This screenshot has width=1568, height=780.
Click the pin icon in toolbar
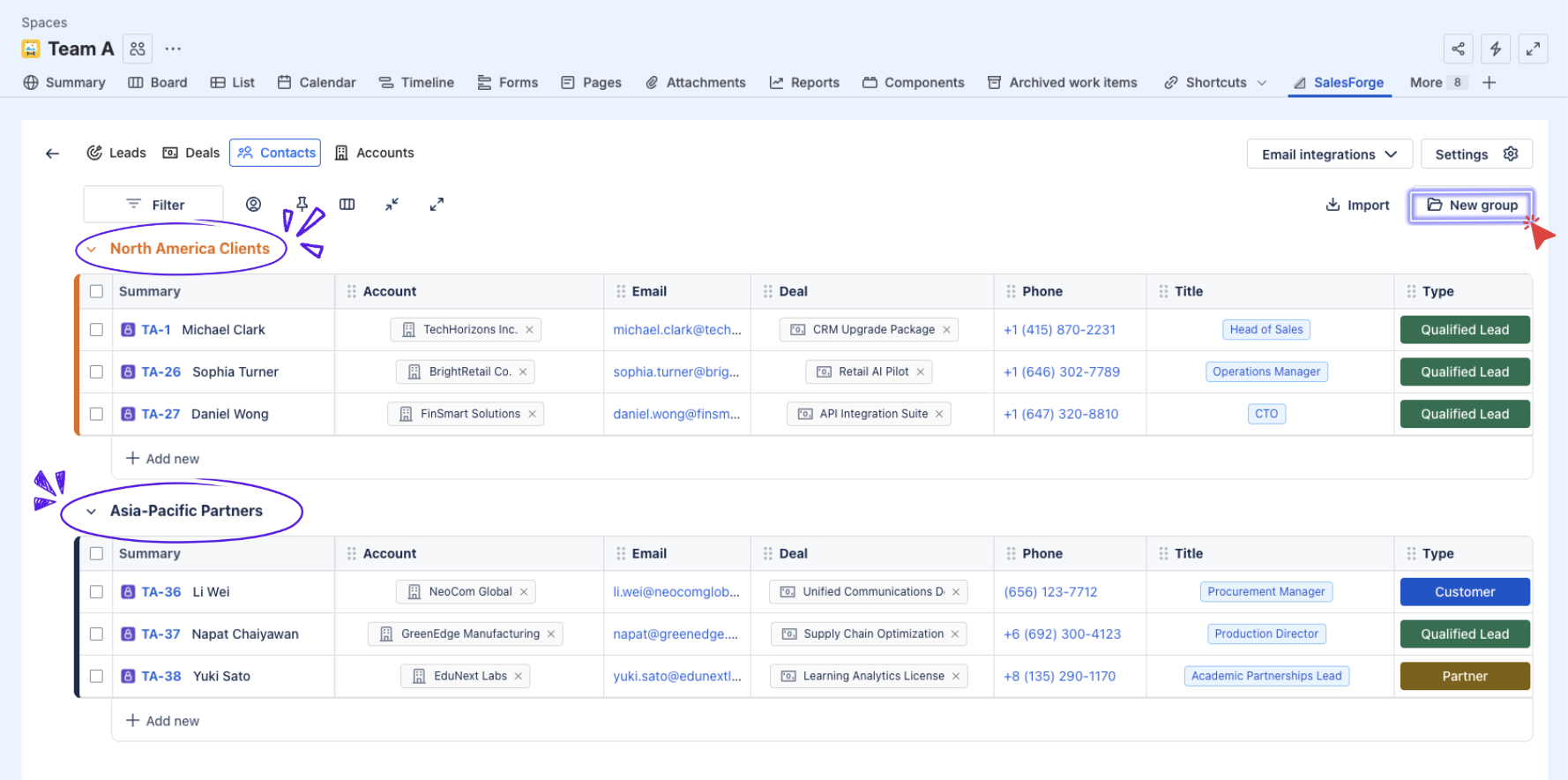click(x=302, y=205)
